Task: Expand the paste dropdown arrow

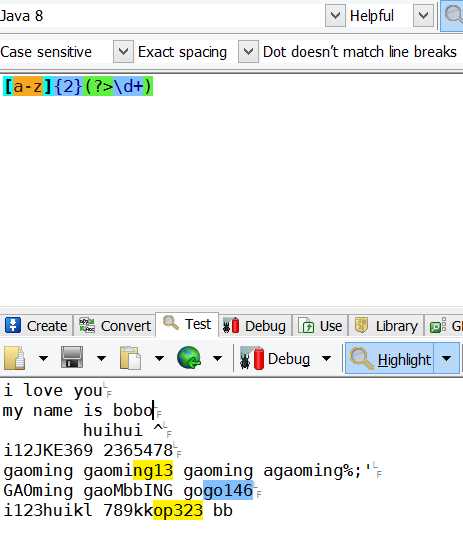Action: pos(159,358)
